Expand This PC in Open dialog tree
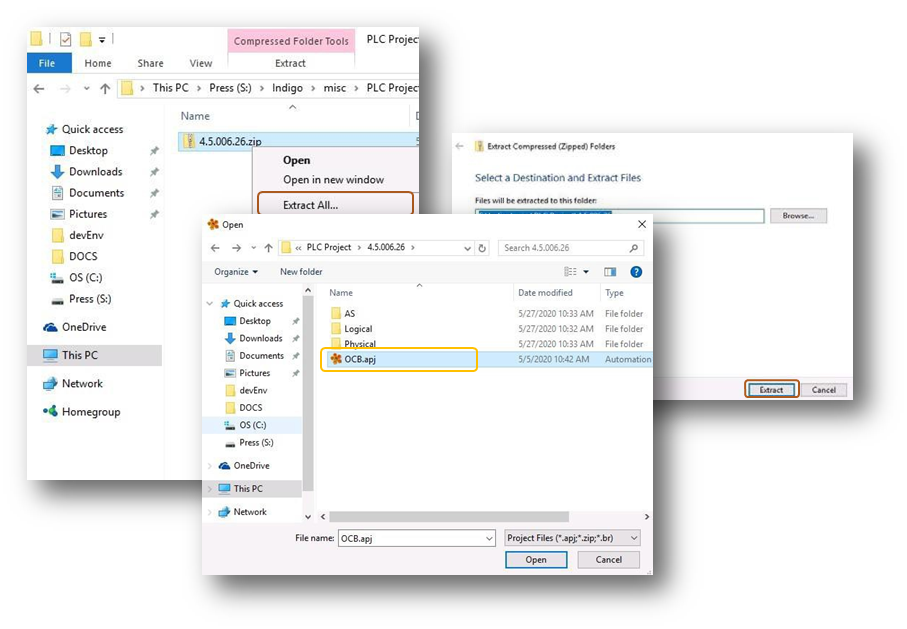 click(209, 489)
